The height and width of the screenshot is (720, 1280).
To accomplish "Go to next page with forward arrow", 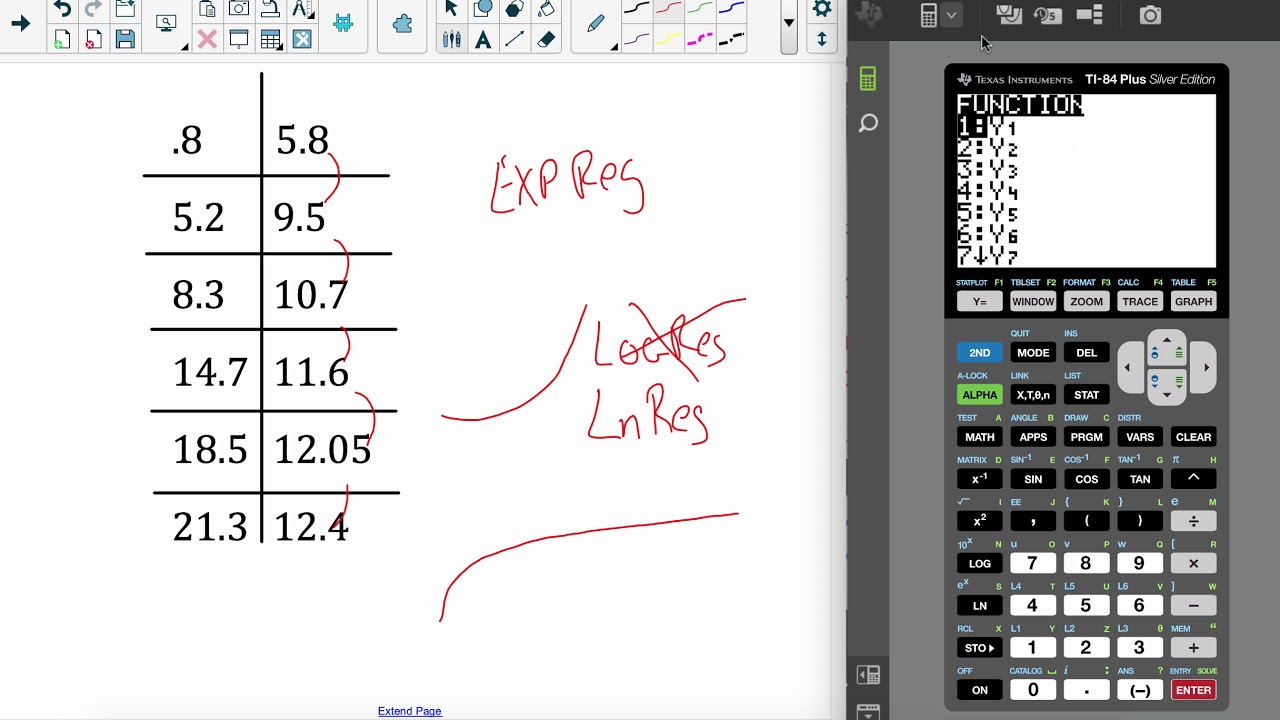I will 20,24.
